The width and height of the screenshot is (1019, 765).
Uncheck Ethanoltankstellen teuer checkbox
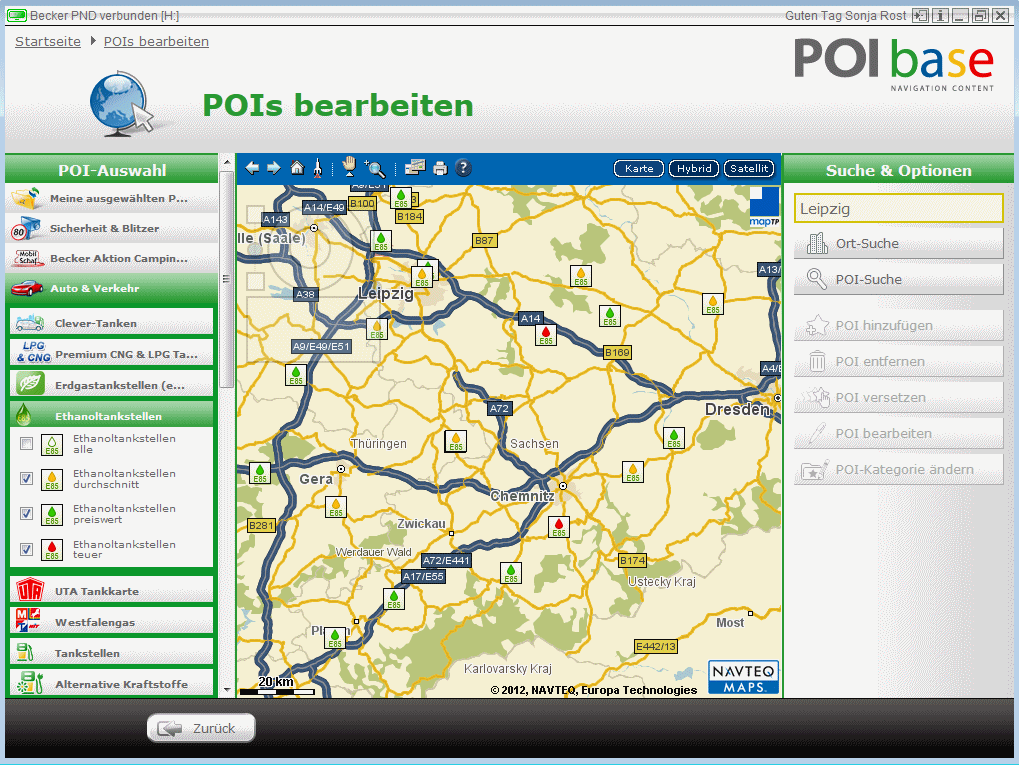tap(27, 549)
